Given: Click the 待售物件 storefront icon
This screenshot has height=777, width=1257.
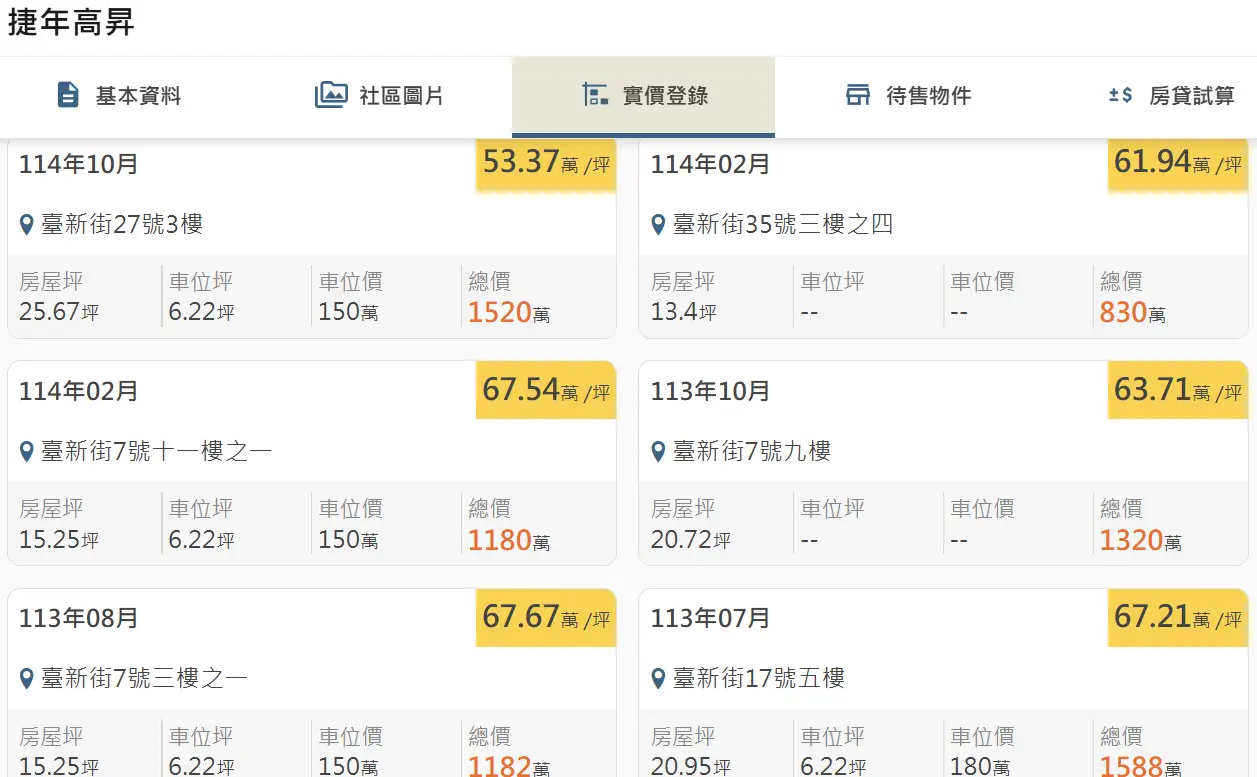Looking at the screenshot, I should pos(858,96).
